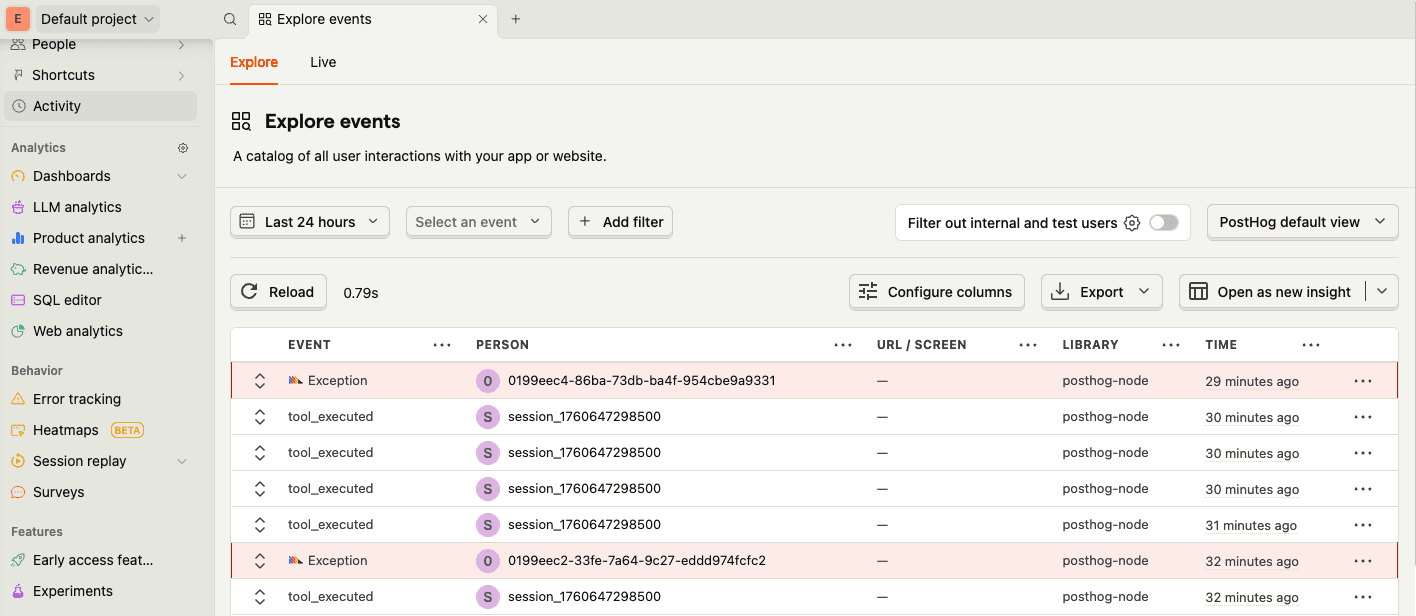1416x616 pixels.
Task: Open the options menu for the Exception event row
Action: (x=1363, y=380)
